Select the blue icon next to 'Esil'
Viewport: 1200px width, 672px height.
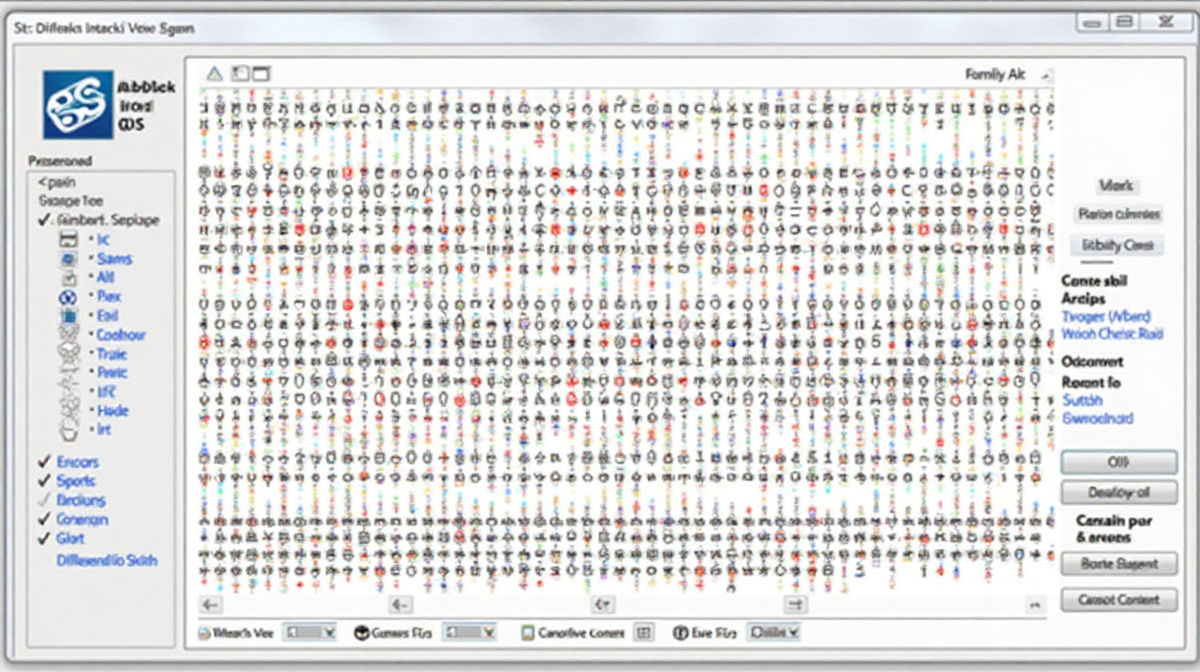(70, 316)
